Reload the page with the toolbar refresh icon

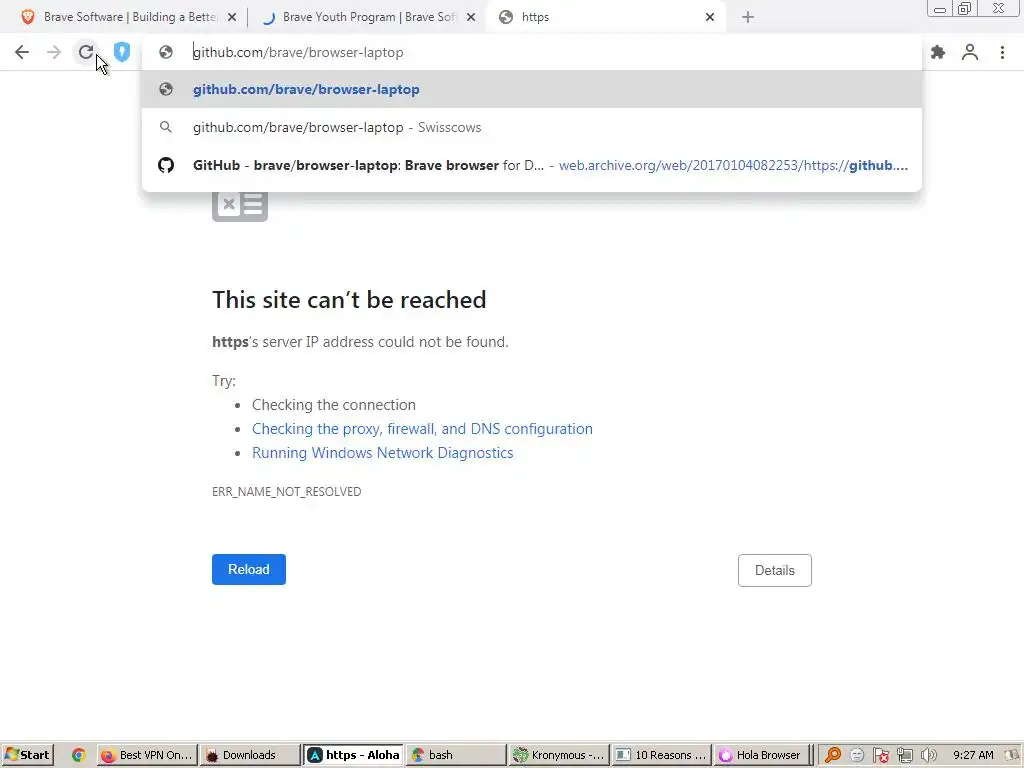pos(86,52)
